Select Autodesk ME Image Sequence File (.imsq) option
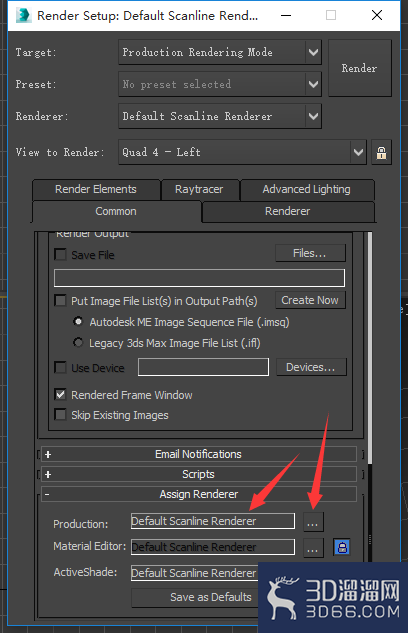408x633 pixels. pos(78,322)
